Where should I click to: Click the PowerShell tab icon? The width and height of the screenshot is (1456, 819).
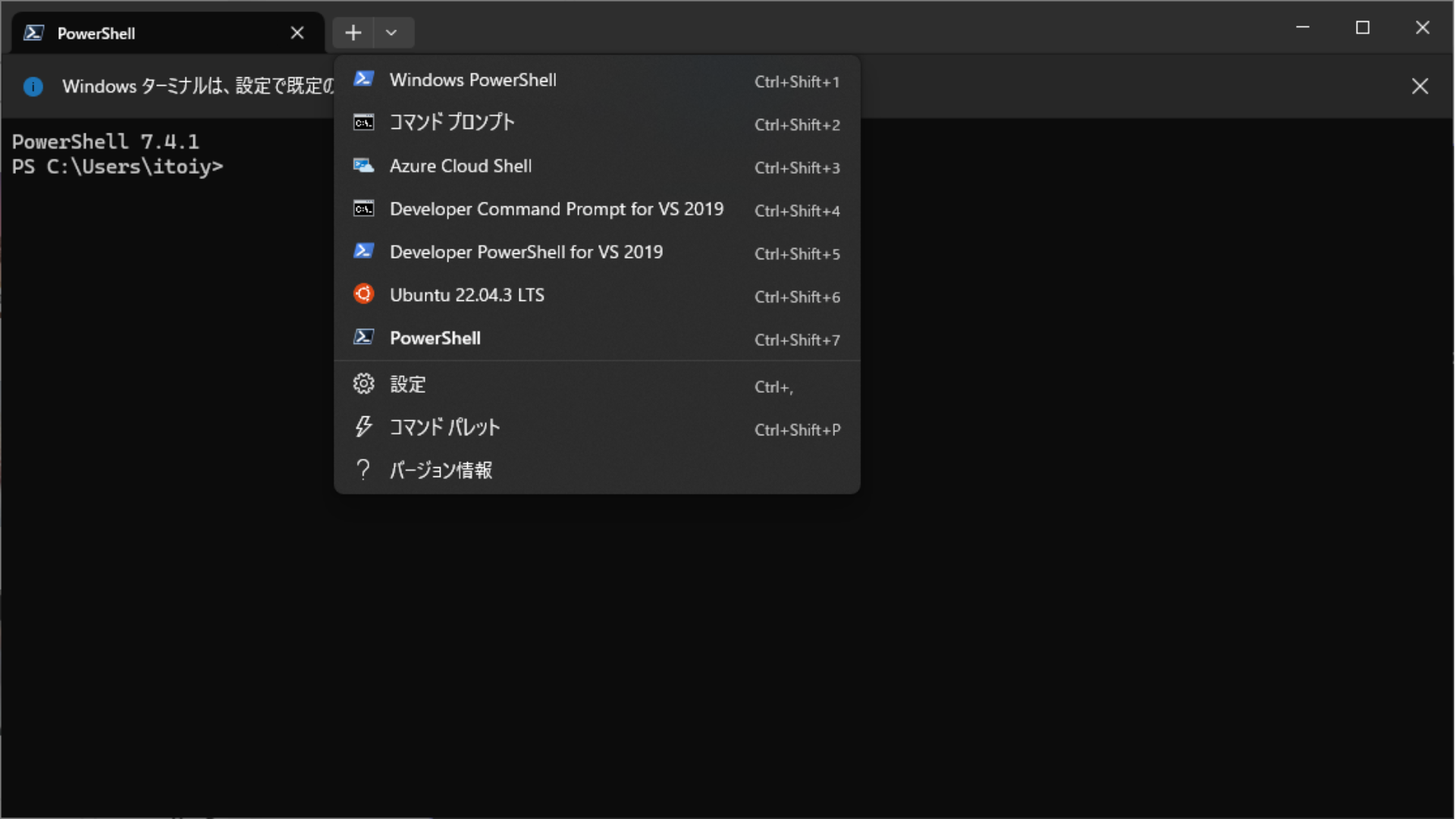point(33,33)
